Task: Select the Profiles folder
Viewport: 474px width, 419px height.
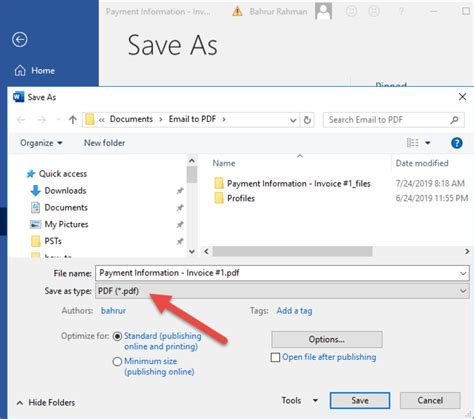Action: (234, 198)
